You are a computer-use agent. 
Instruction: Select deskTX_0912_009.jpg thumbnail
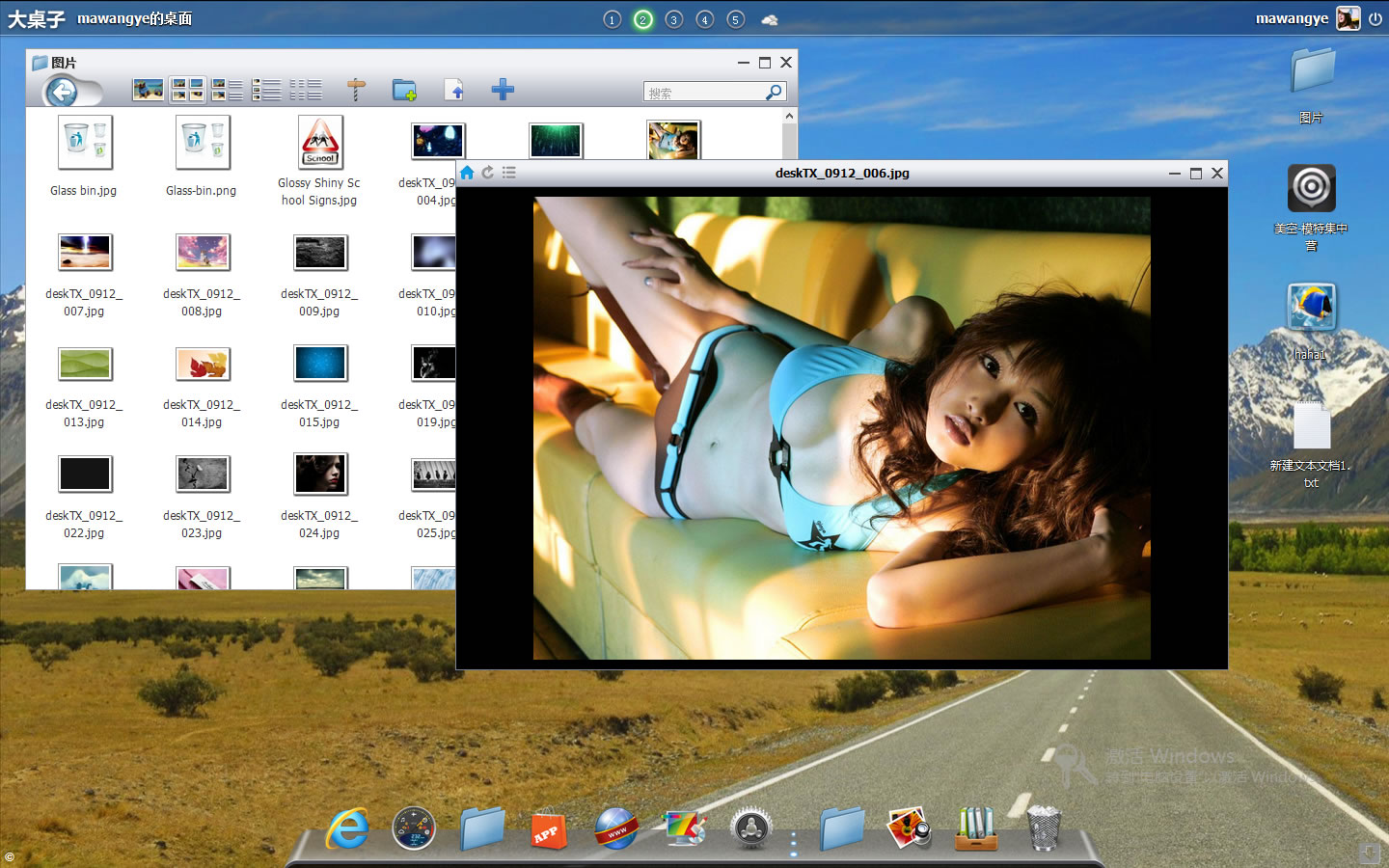pos(320,252)
